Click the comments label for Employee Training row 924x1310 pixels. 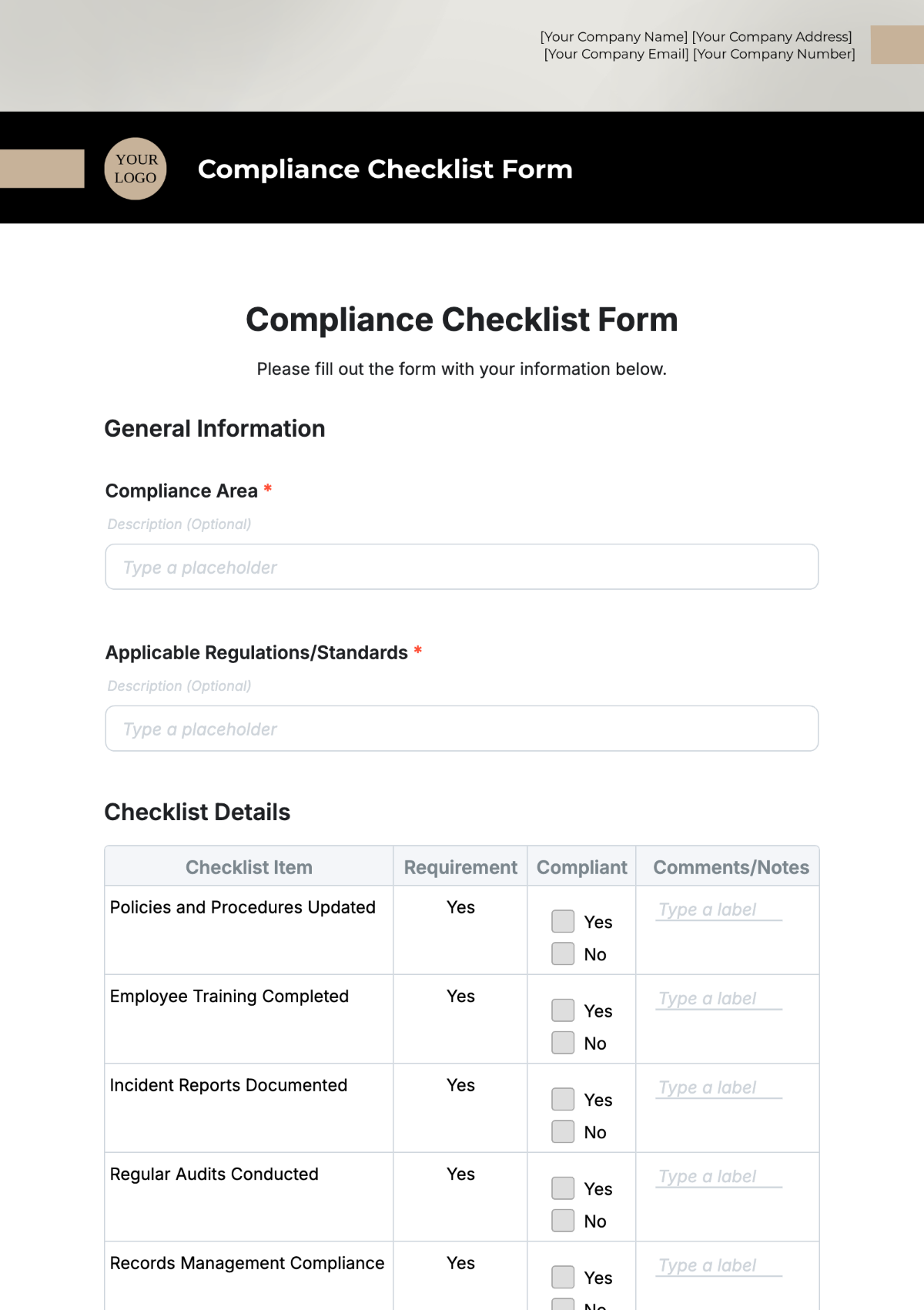tap(716, 998)
